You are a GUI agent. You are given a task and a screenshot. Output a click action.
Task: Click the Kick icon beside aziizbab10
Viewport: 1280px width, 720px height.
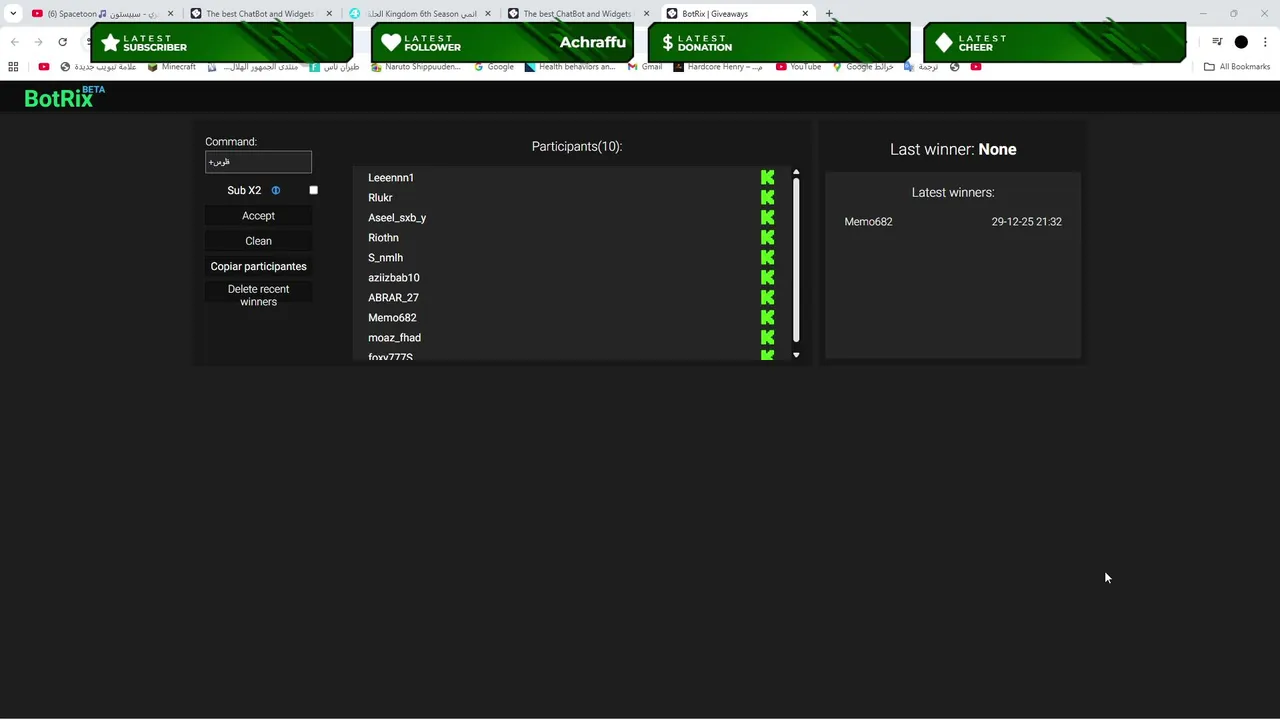[767, 278]
